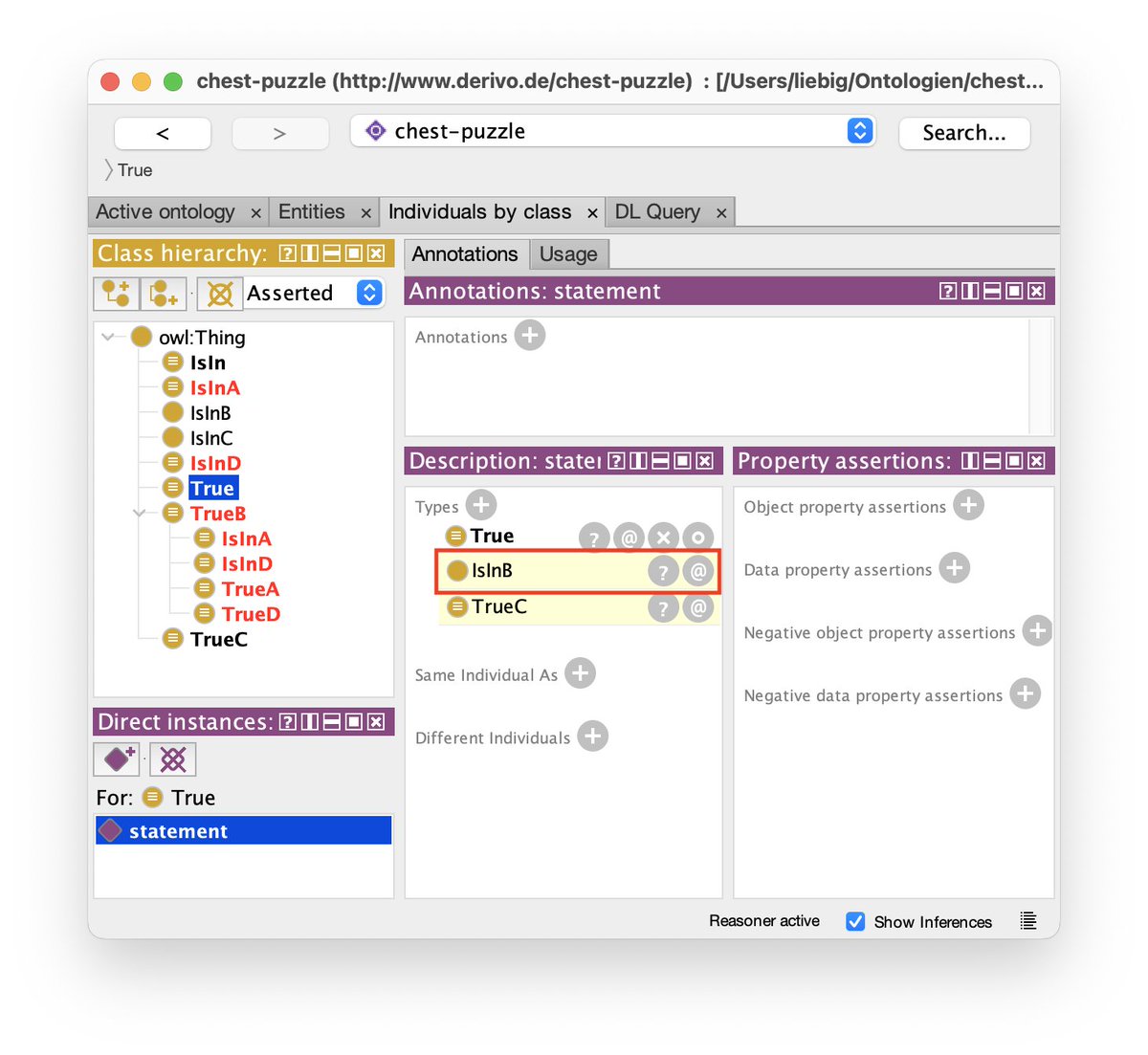Select the TrueA class under TrueB

pyautogui.click(x=251, y=589)
